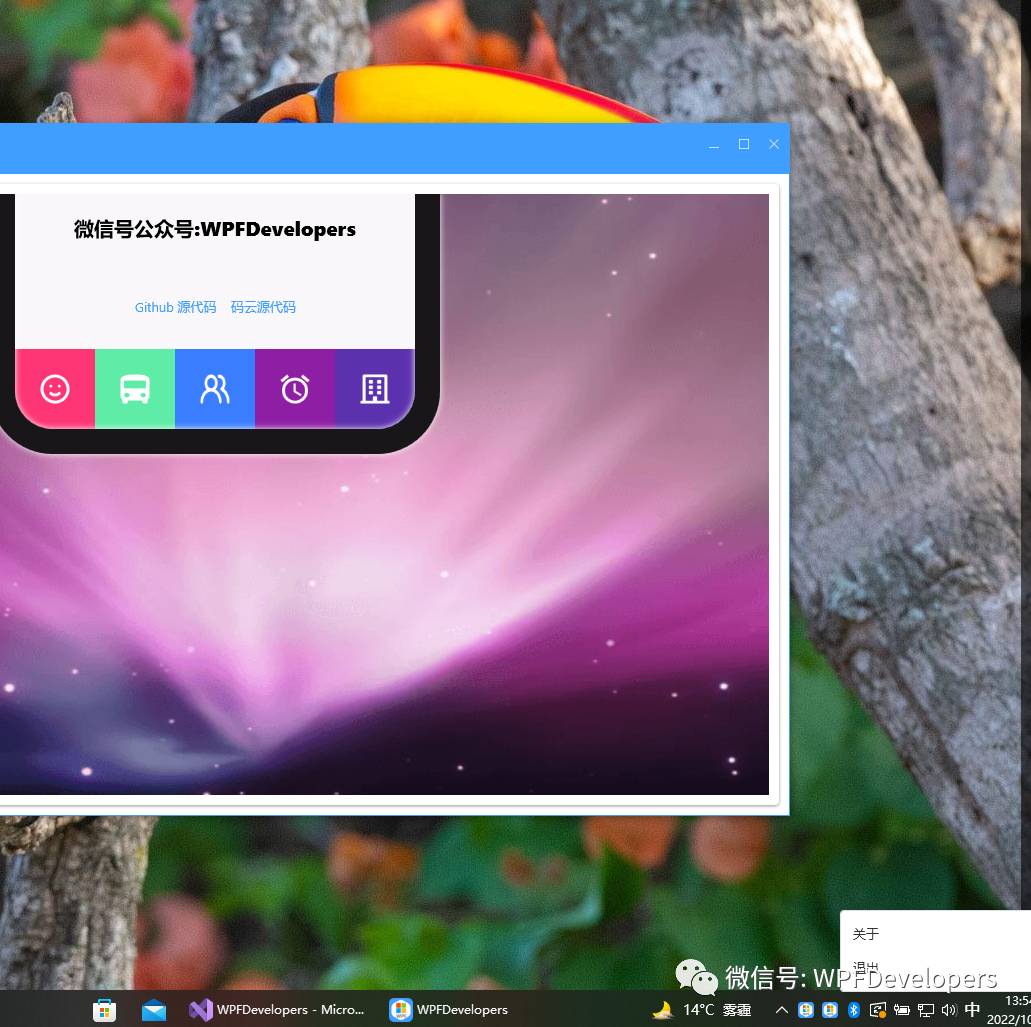Click the smiley face icon tile

coord(55,389)
